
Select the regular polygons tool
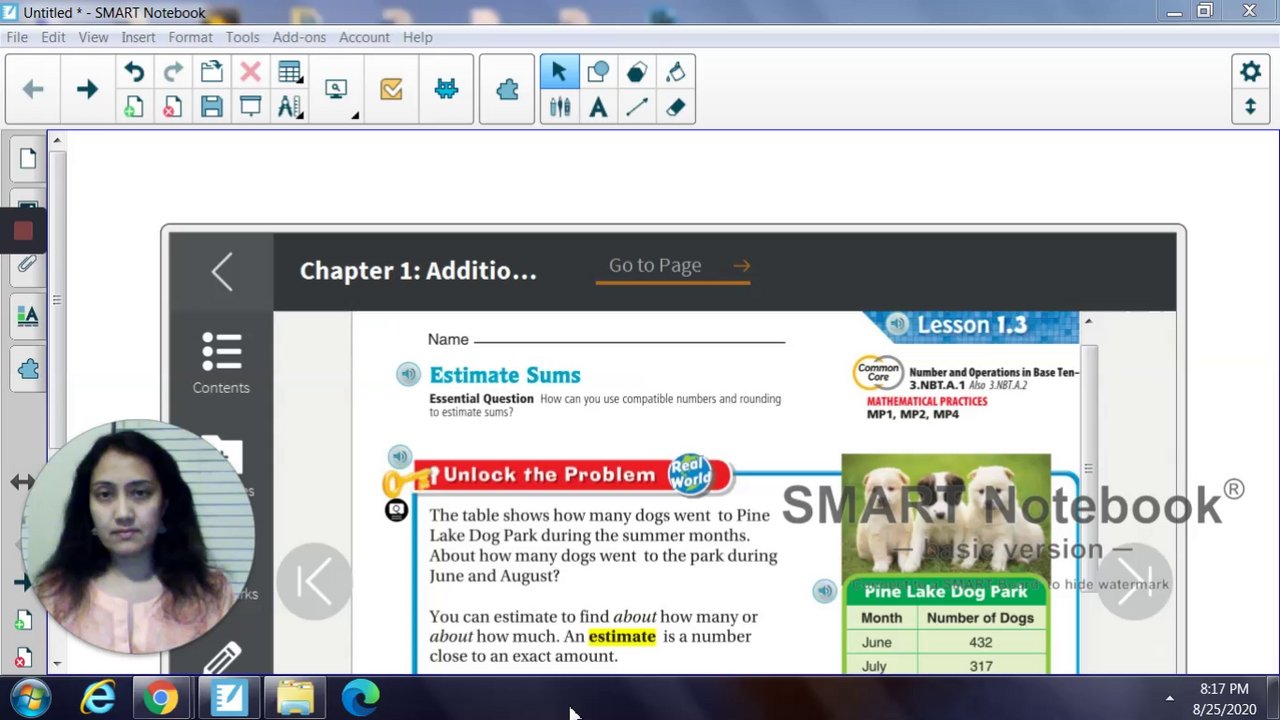(637, 72)
